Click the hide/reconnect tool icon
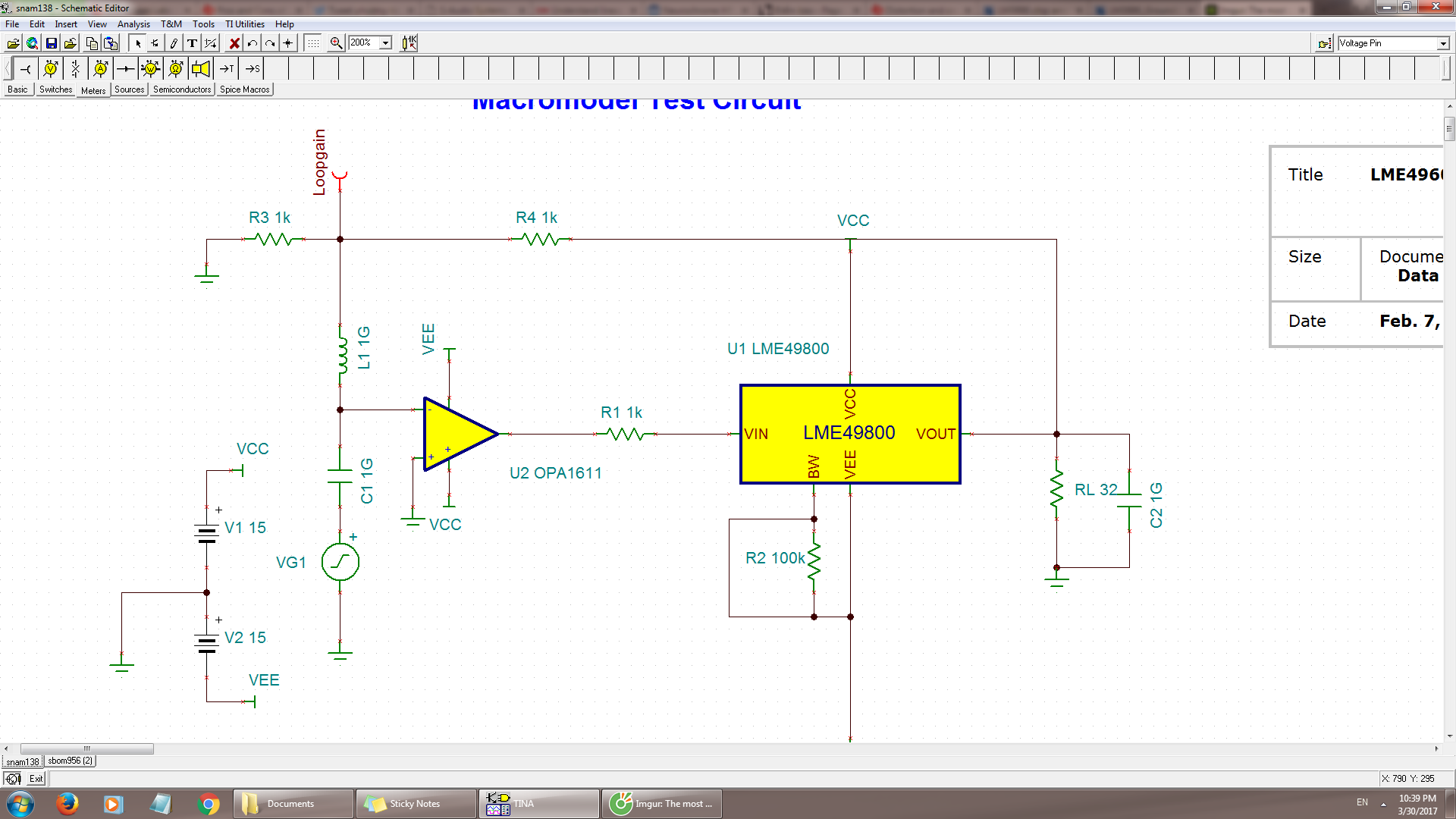The image size is (1456, 819). coord(211,43)
